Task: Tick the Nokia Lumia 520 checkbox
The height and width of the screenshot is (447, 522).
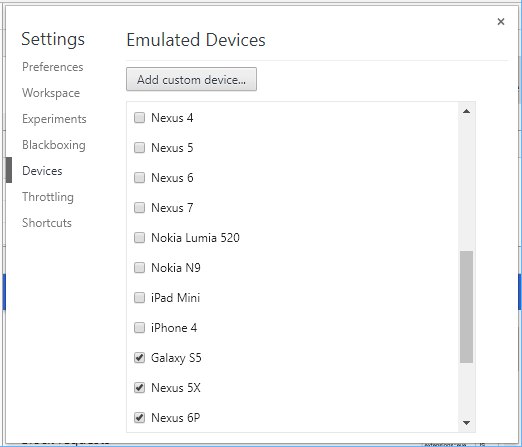Action: [139, 238]
